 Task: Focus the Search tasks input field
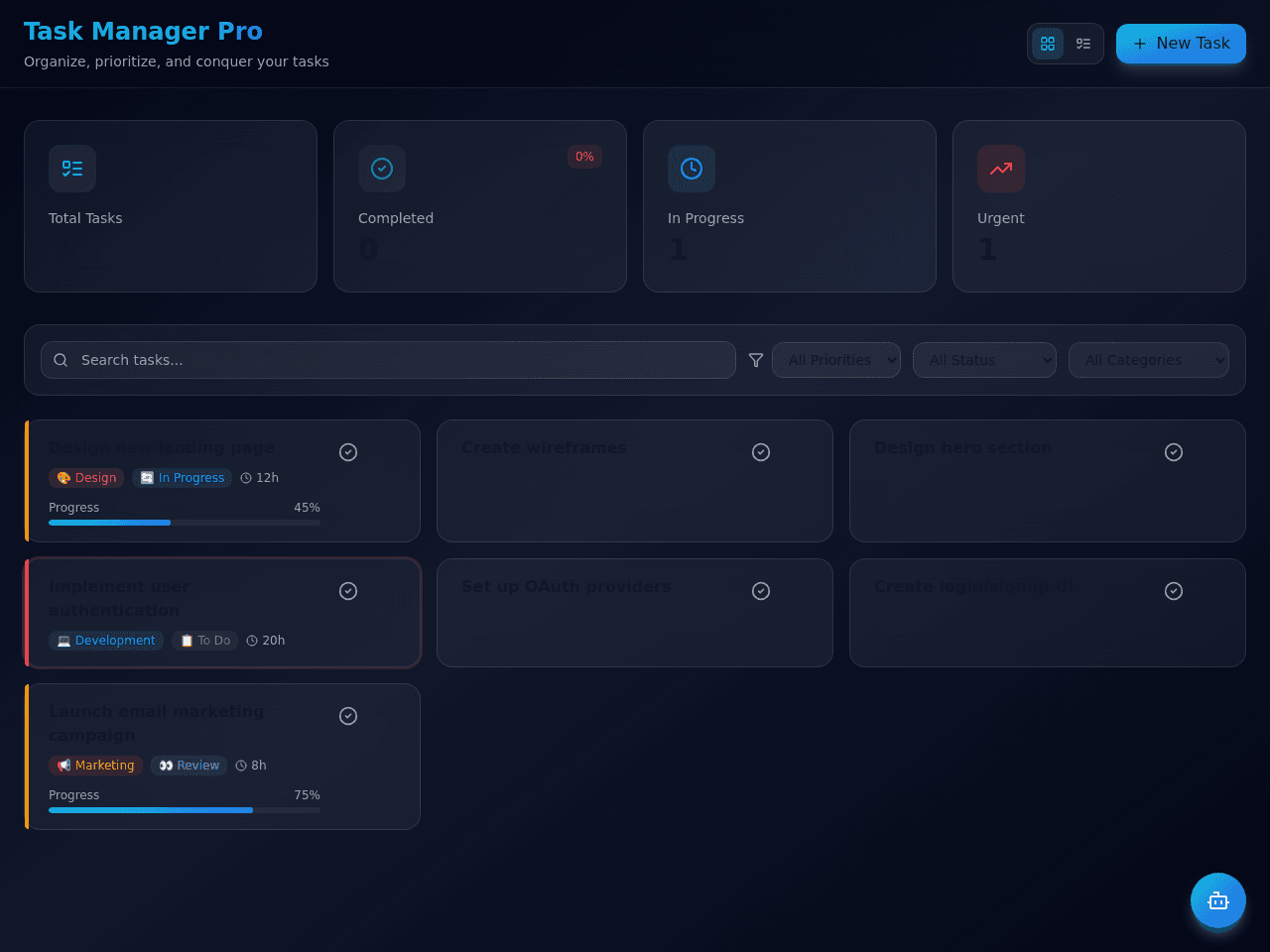click(x=388, y=360)
